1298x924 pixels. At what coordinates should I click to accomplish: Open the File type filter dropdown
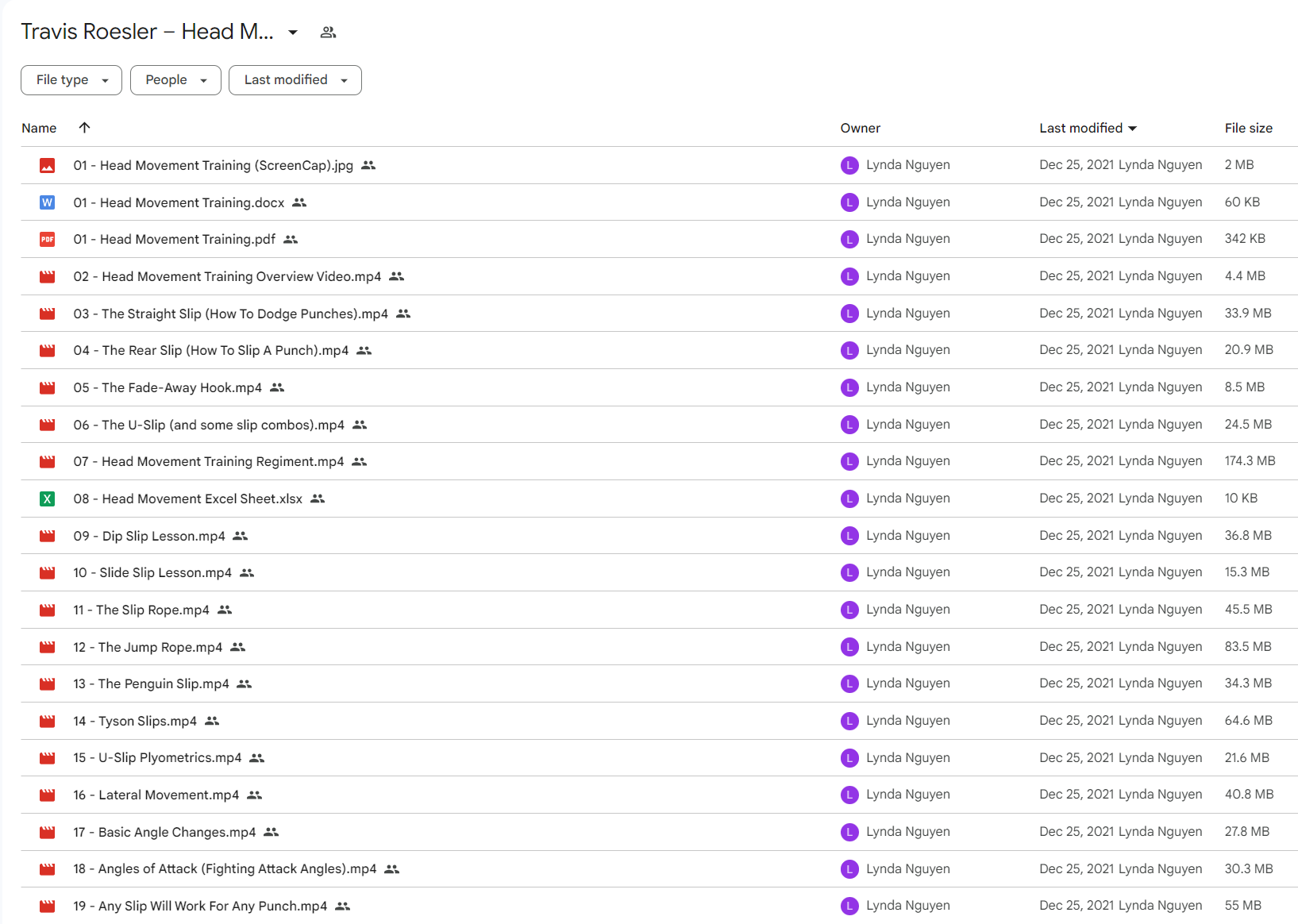pyautogui.click(x=71, y=80)
